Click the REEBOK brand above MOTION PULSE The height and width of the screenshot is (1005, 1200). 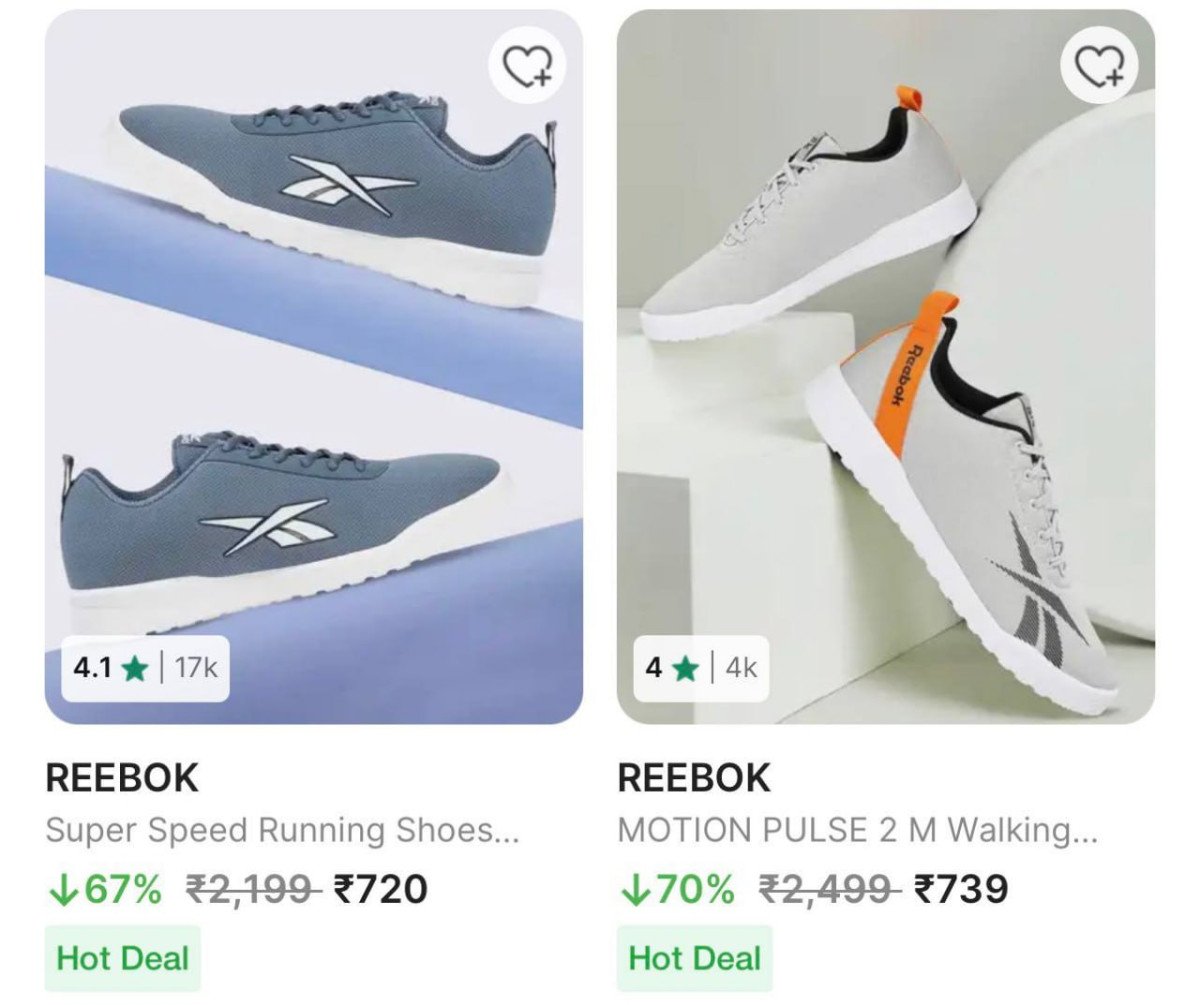[x=694, y=778]
